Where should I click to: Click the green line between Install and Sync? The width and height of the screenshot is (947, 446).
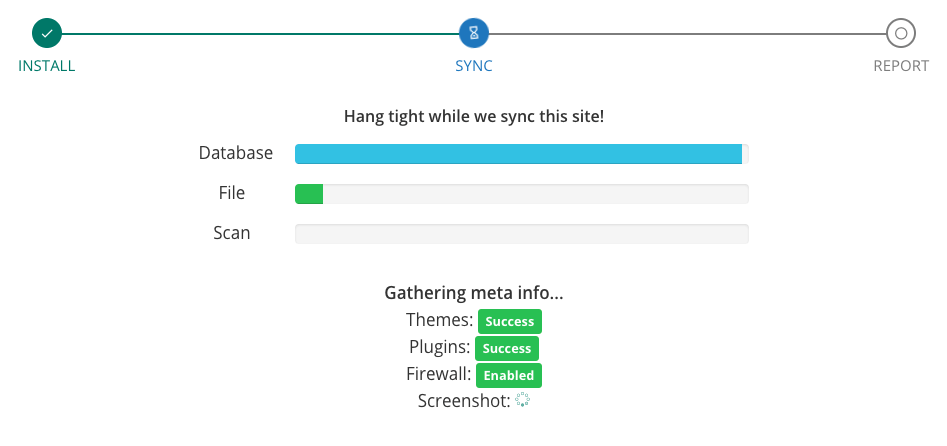click(260, 34)
